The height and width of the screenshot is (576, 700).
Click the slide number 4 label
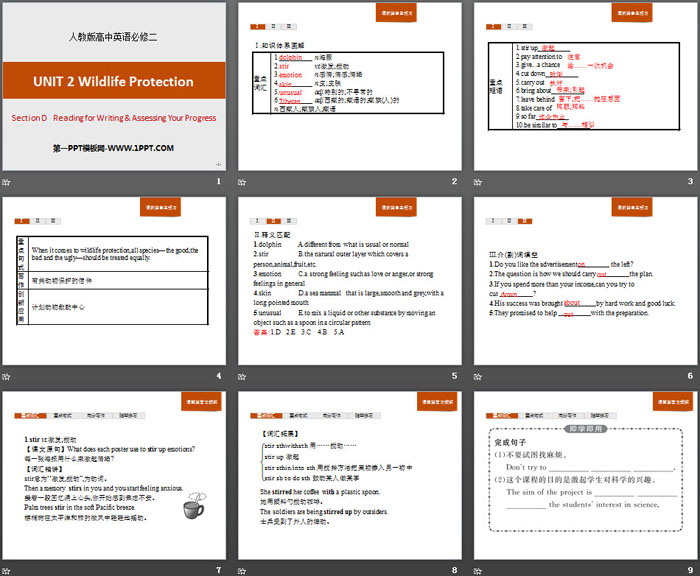coord(218,377)
